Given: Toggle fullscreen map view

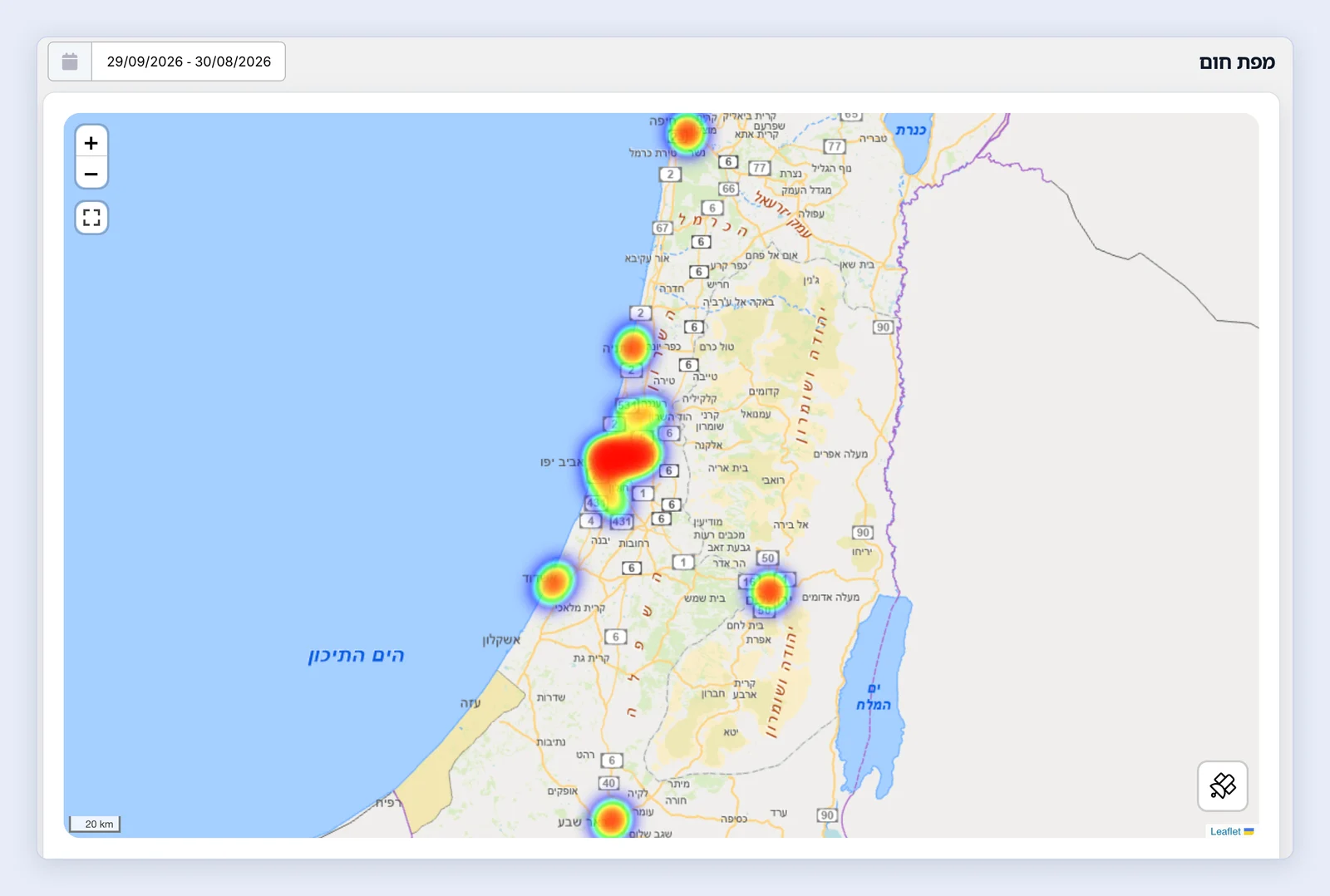Looking at the screenshot, I should (x=91, y=218).
